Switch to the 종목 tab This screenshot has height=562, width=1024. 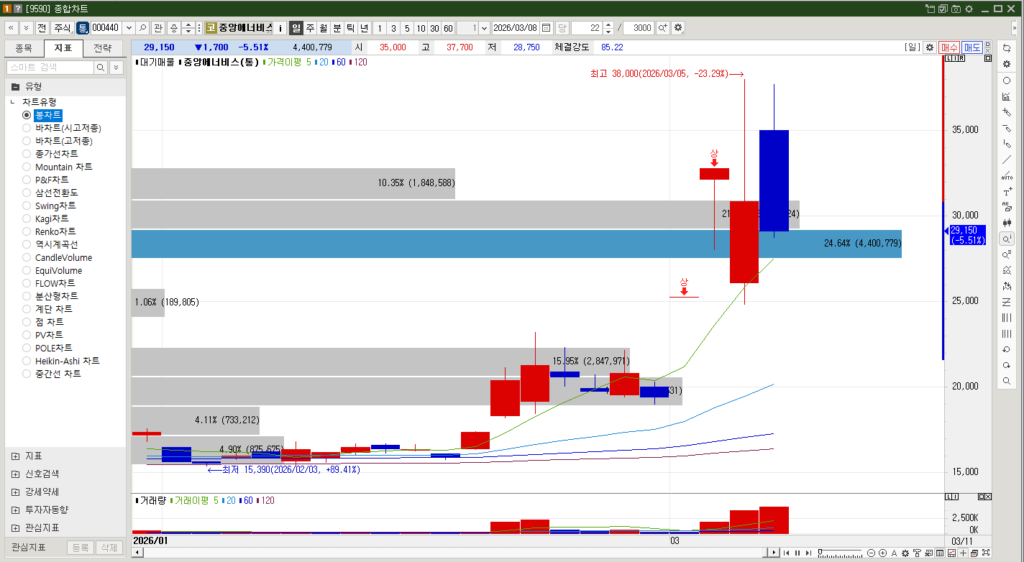[23, 47]
